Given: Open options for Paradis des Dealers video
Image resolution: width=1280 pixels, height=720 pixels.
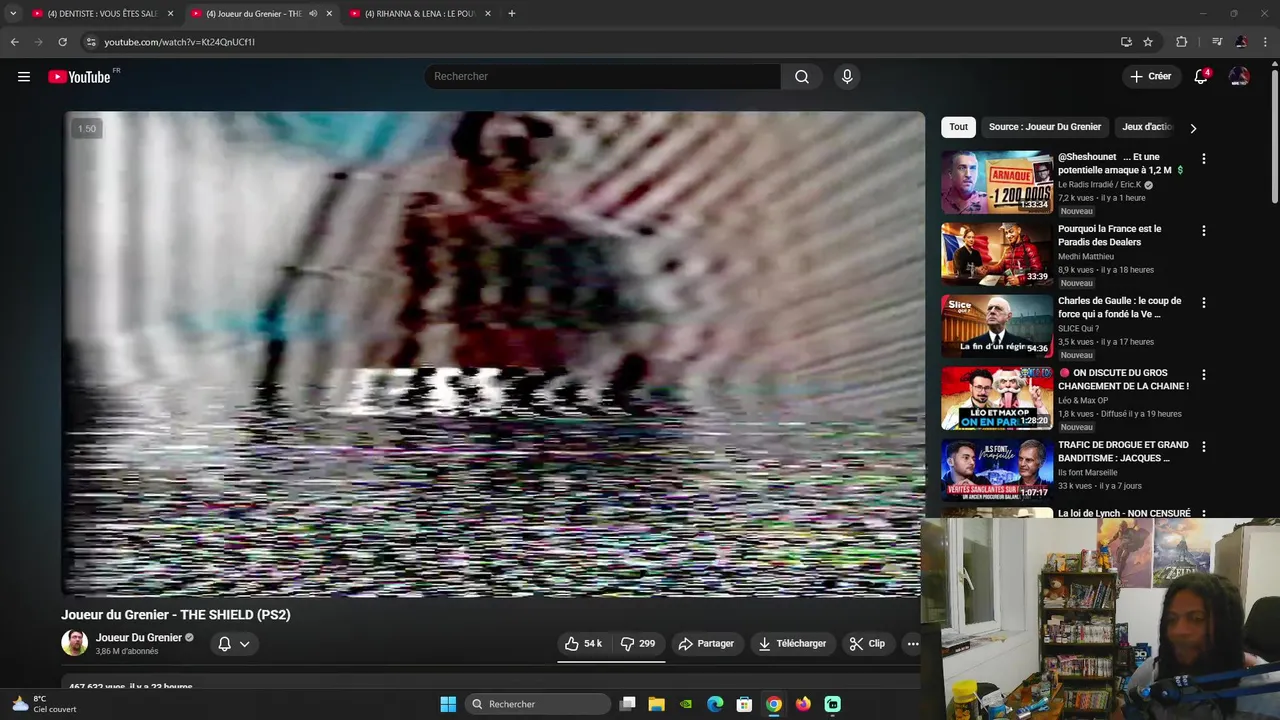Looking at the screenshot, I should [1203, 231].
